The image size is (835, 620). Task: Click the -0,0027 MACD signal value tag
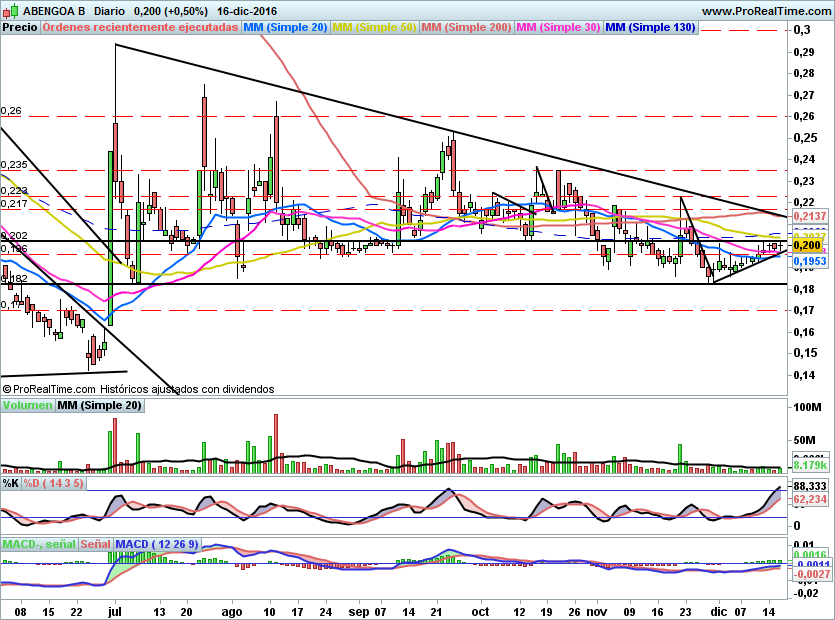click(x=811, y=574)
